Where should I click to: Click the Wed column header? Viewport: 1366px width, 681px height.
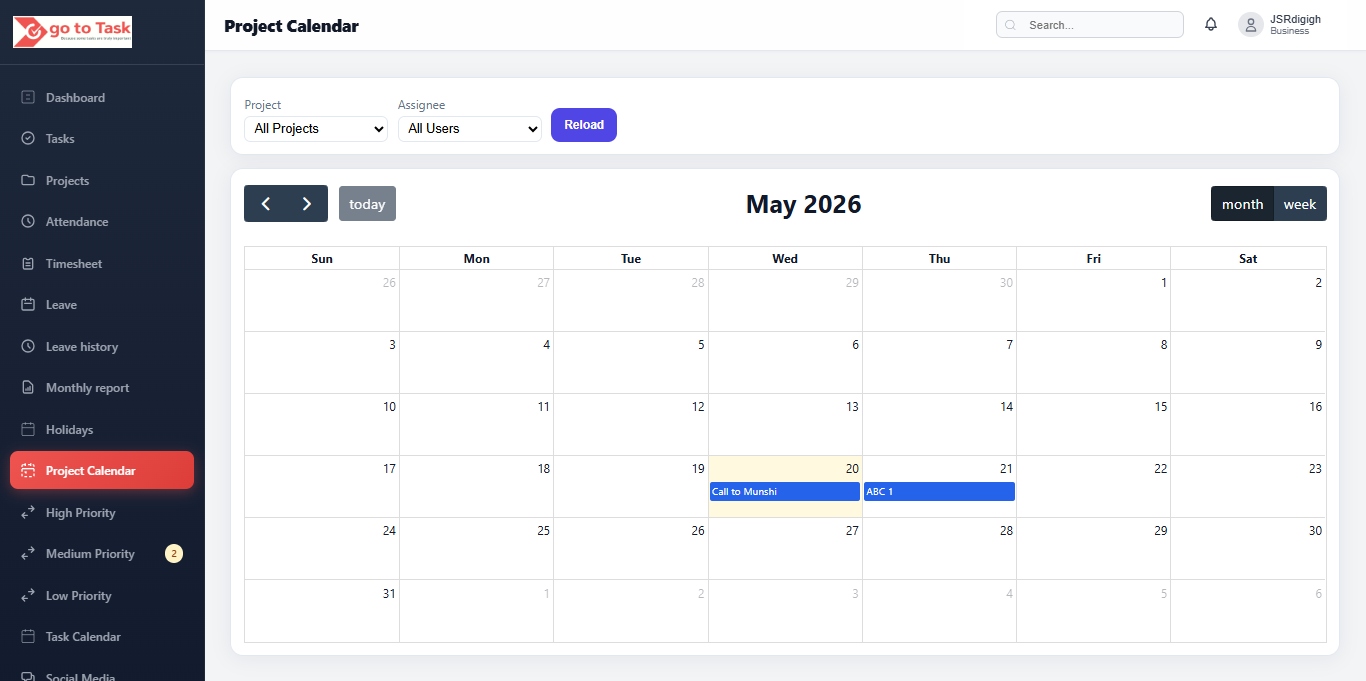(785, 259)
